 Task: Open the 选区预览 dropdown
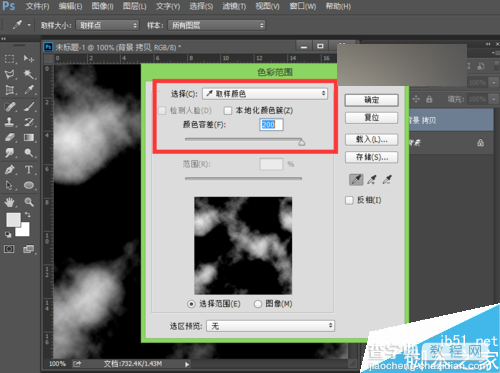(x=270, y=326)
